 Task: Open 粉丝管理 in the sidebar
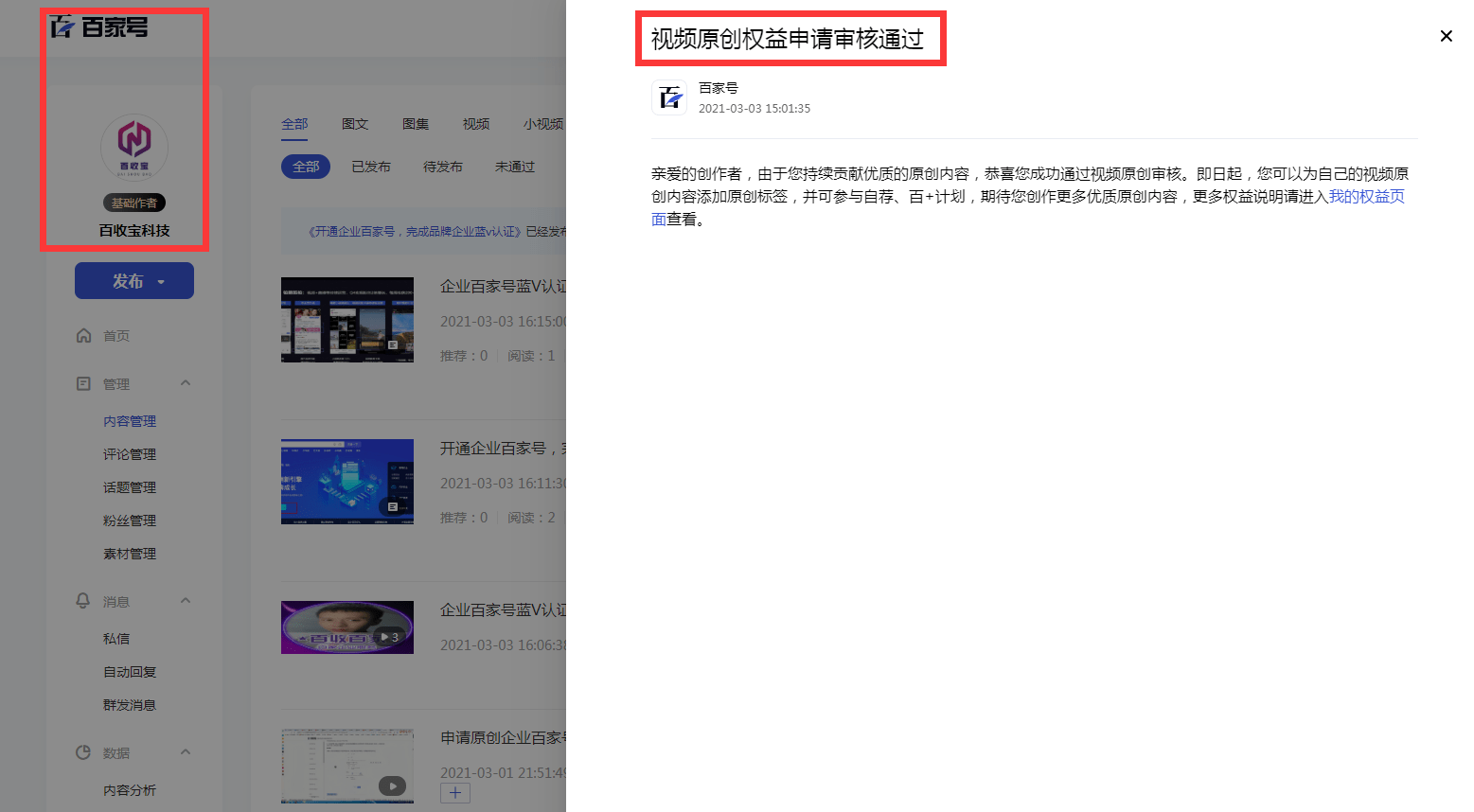point(130,521)
